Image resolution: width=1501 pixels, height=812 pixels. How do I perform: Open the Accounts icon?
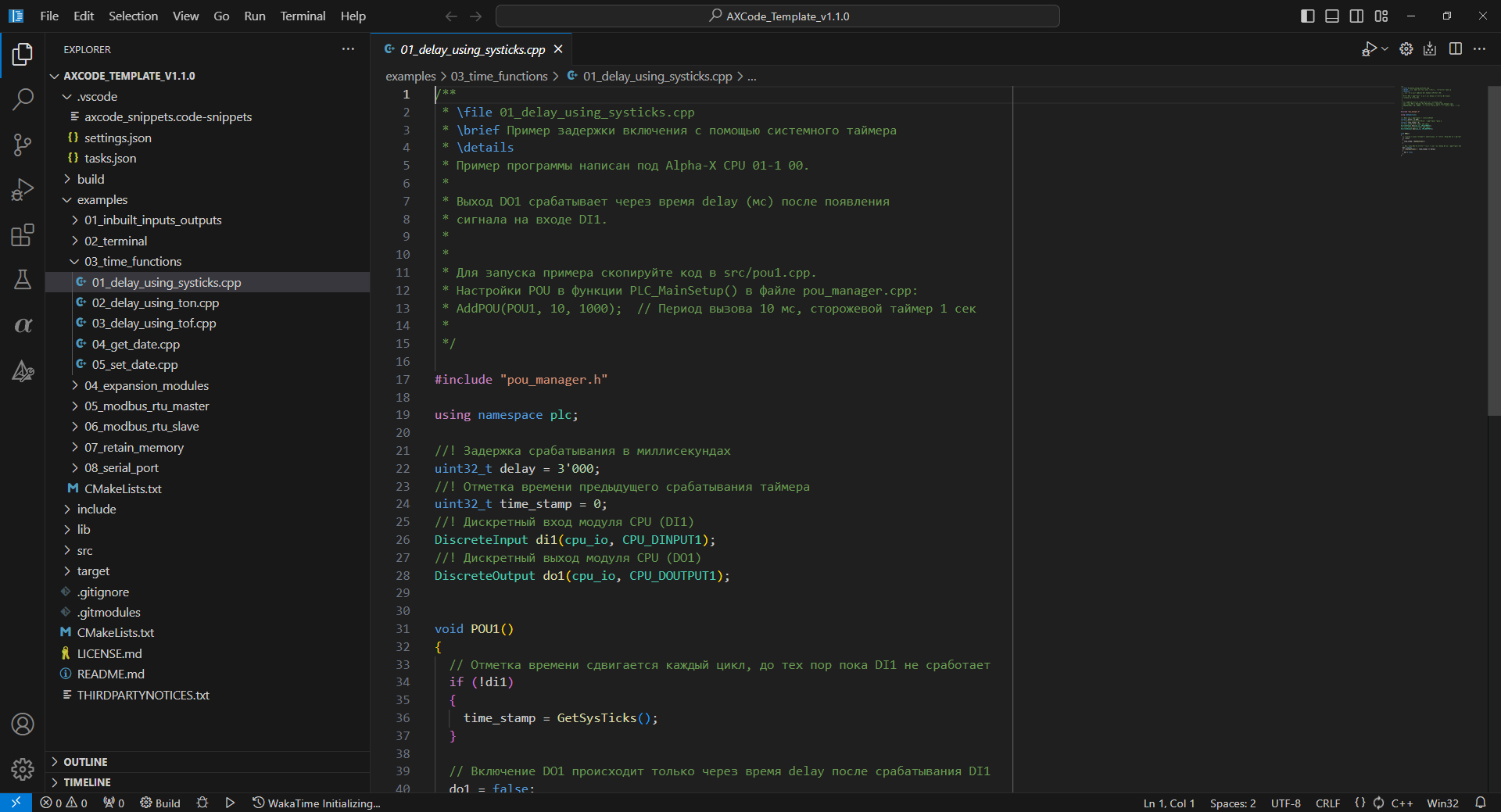tap(23, 724)
